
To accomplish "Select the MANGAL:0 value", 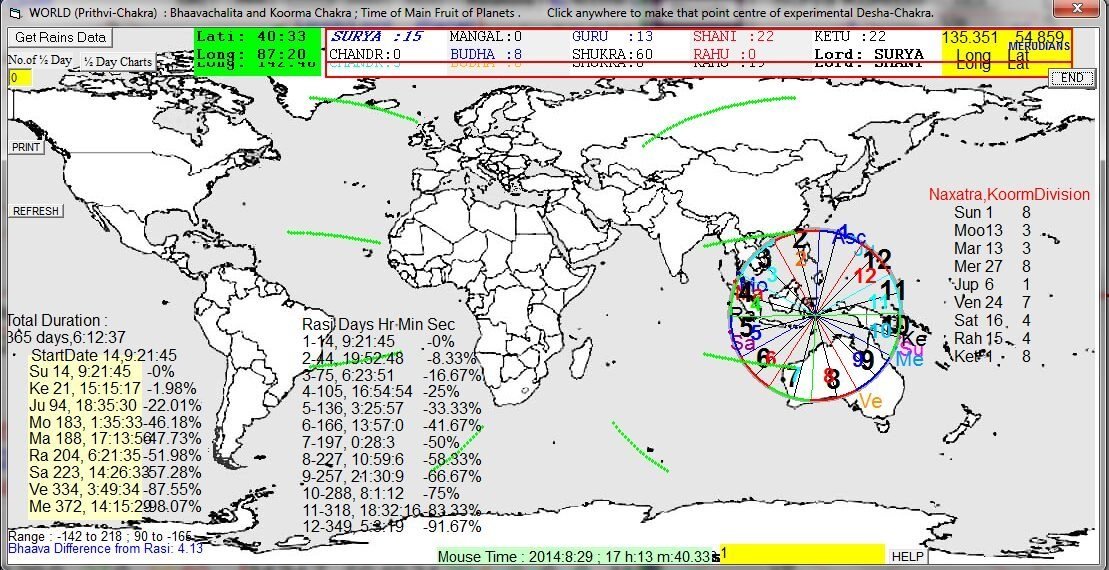I will tap(486, 37).
